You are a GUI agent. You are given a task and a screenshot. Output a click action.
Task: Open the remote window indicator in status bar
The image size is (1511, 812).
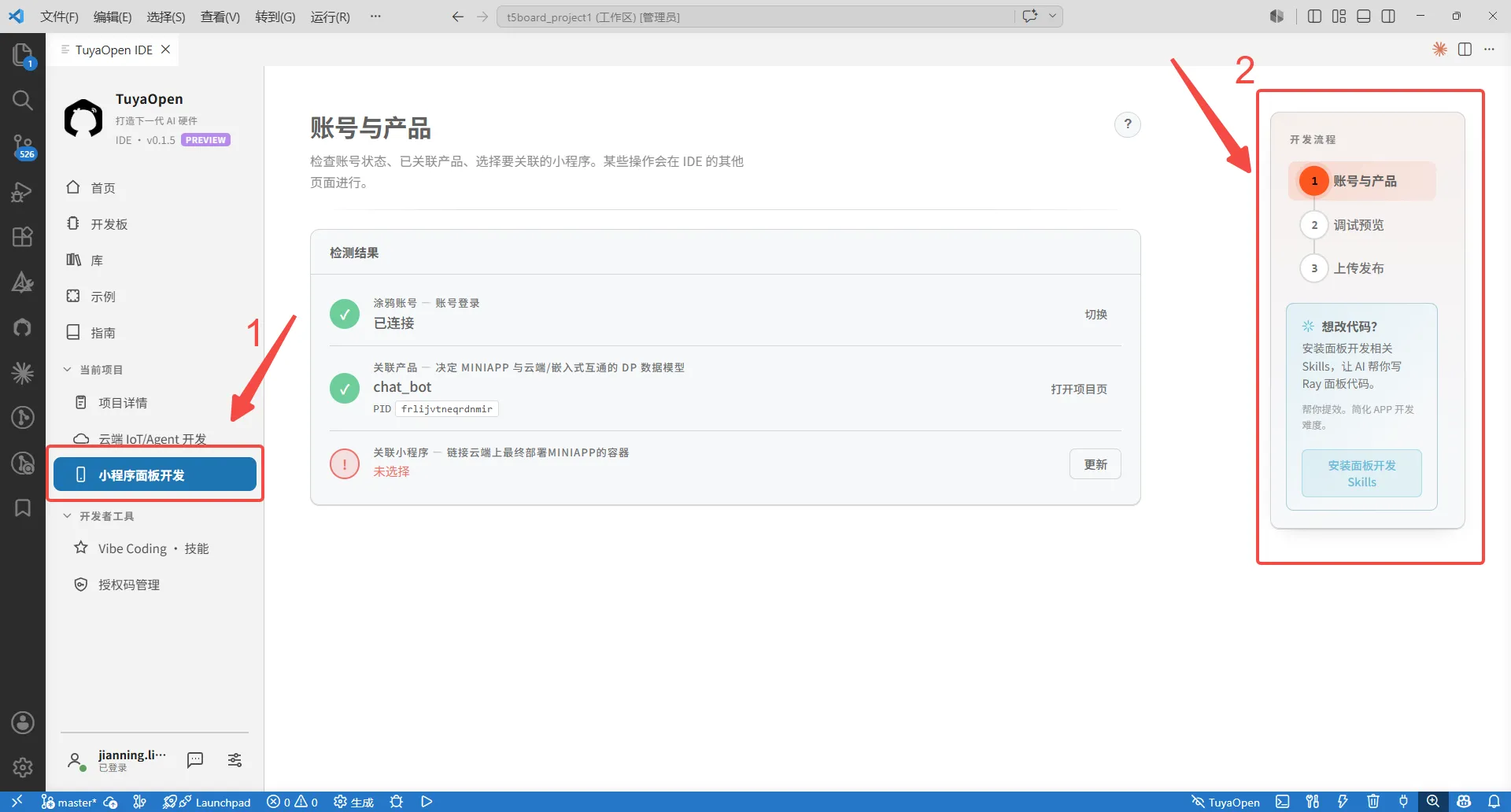point(17,802)
